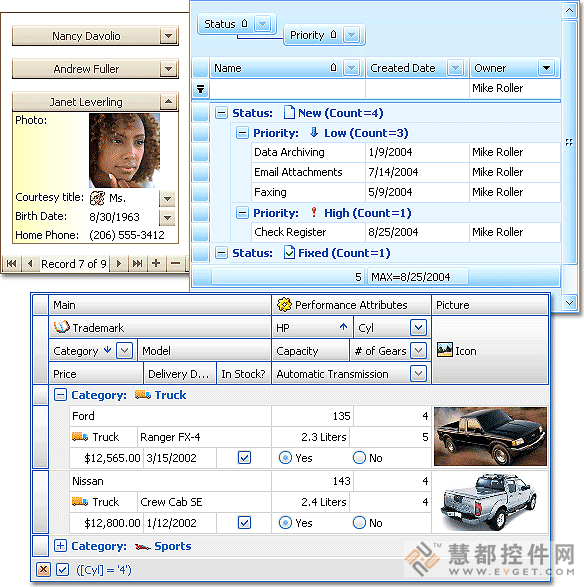Select No for Nissan automatic transmission
Image resolution: width=584 pixels, height=587 pixels.
tap(359, 522)
